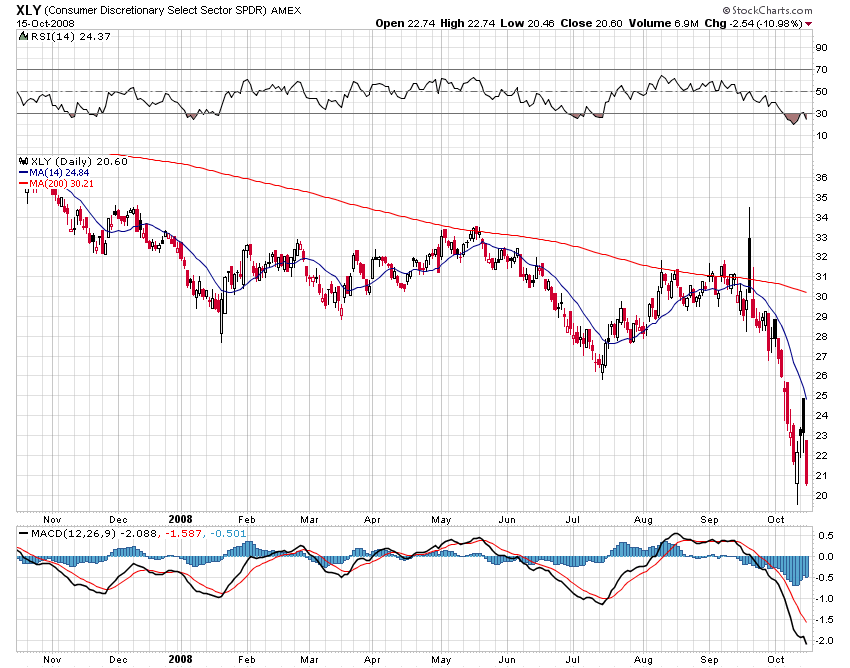Click the 34 label on the price axis
The height and width of the screenshot is (668, 850).
pyautogui.click(x=822, y=217)
